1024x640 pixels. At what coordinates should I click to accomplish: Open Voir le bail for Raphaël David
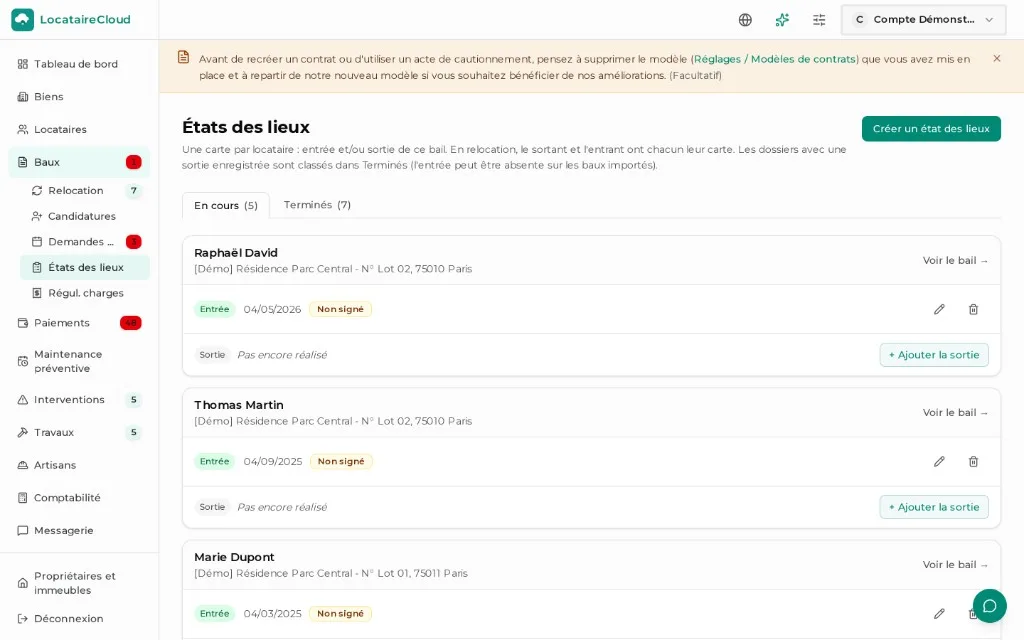click(955, 261)
